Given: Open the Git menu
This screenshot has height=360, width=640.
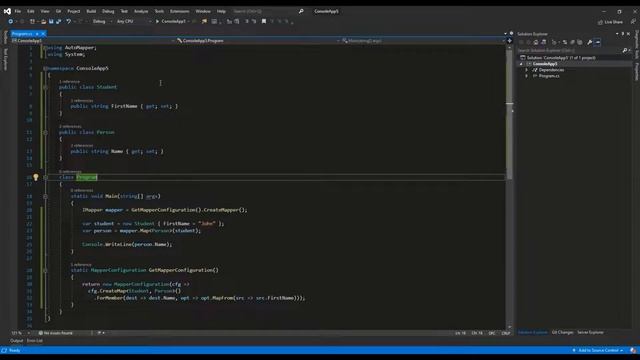Looking at the screenshot, I should point(58,11).
